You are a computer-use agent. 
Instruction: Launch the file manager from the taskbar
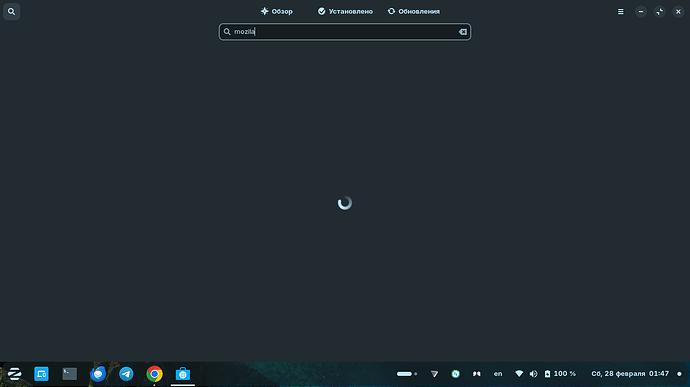[41, 374]
